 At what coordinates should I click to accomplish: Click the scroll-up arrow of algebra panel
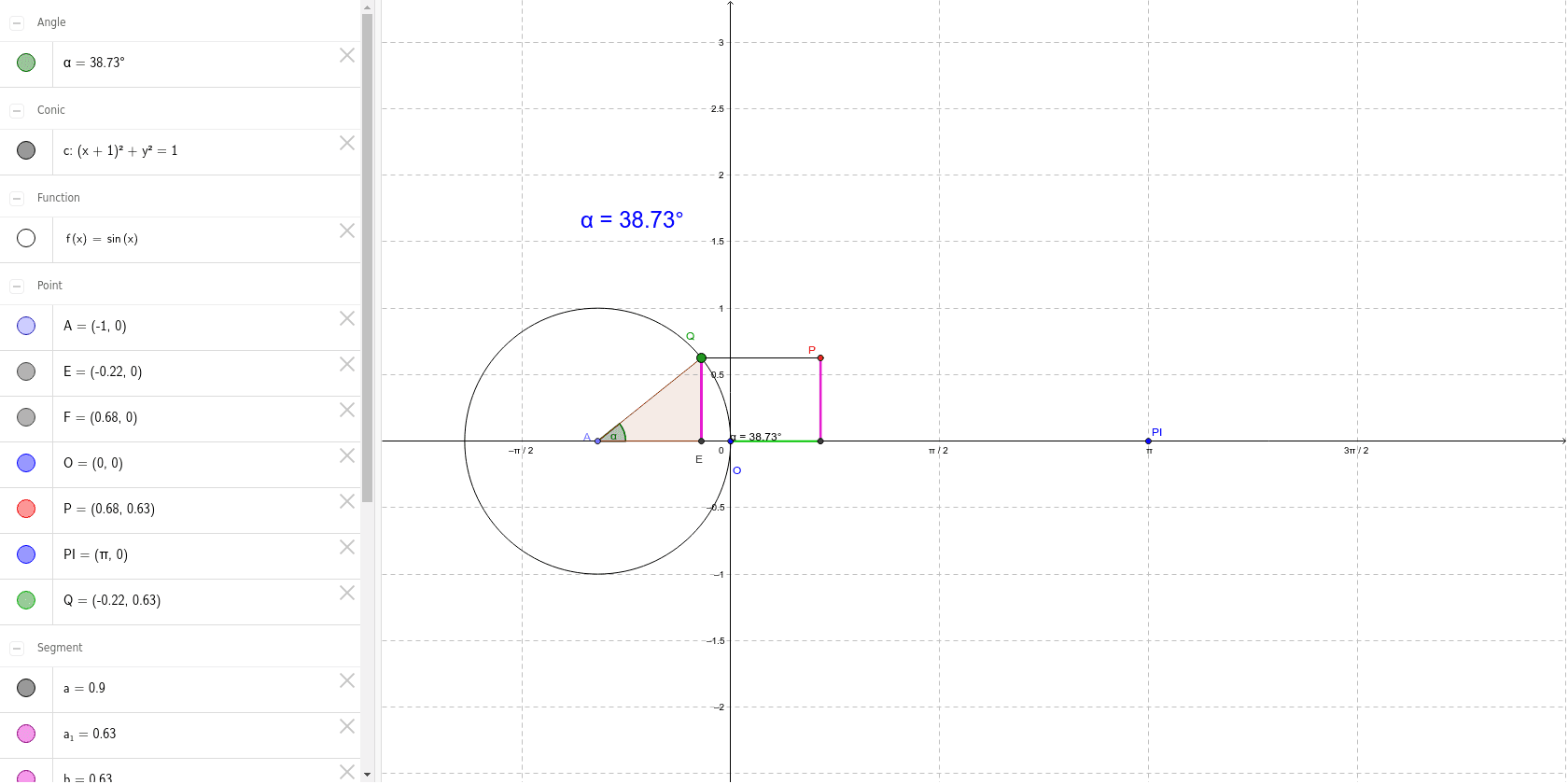tap(367, 7)
